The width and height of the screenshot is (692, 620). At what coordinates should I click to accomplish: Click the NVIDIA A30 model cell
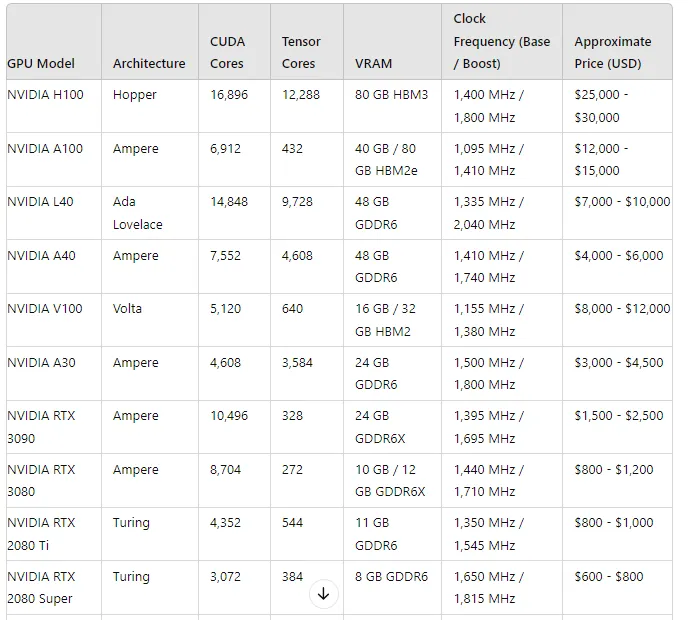(x=41, y=363)
